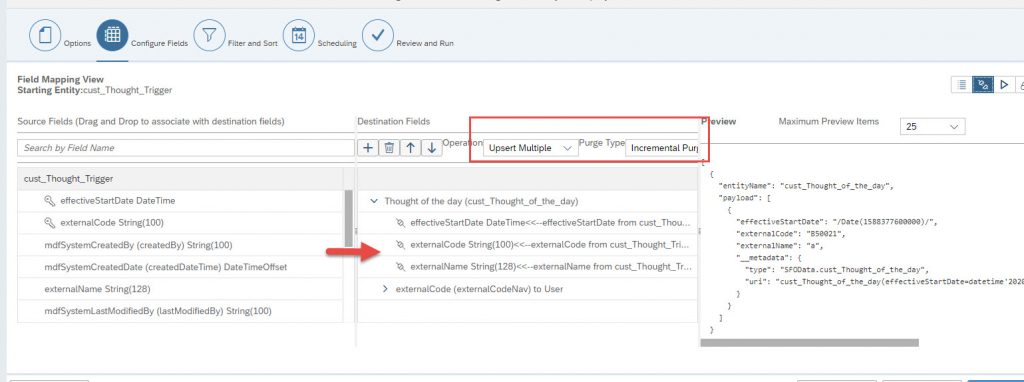Screen dimensions: 1024x382
Task: Move destination field up
Action: (x=410, y=148)
